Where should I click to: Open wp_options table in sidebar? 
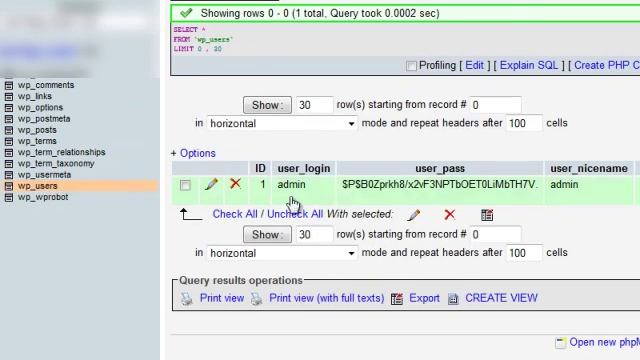click(x=40, y=107)
